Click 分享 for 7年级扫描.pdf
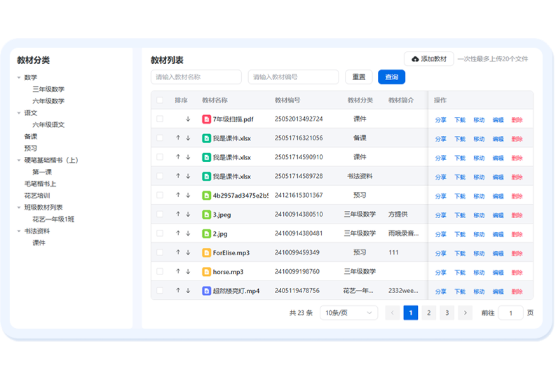Image resolution: width=555 pixels, height=380 pixels. tap(441, 120)
